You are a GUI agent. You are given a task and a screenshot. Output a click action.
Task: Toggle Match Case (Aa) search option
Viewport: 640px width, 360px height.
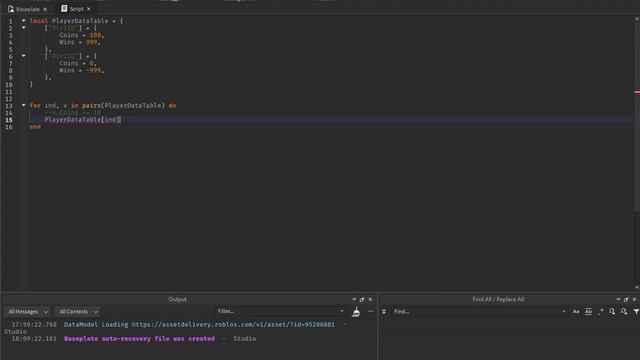[576, 312]
